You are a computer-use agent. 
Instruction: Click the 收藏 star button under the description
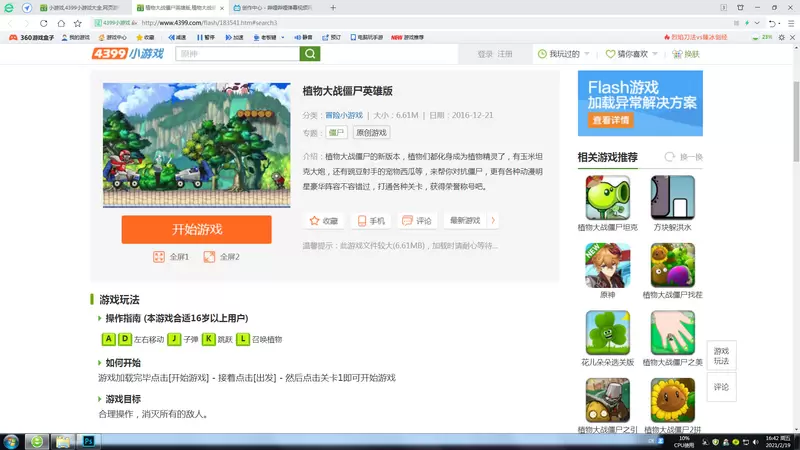324,220
